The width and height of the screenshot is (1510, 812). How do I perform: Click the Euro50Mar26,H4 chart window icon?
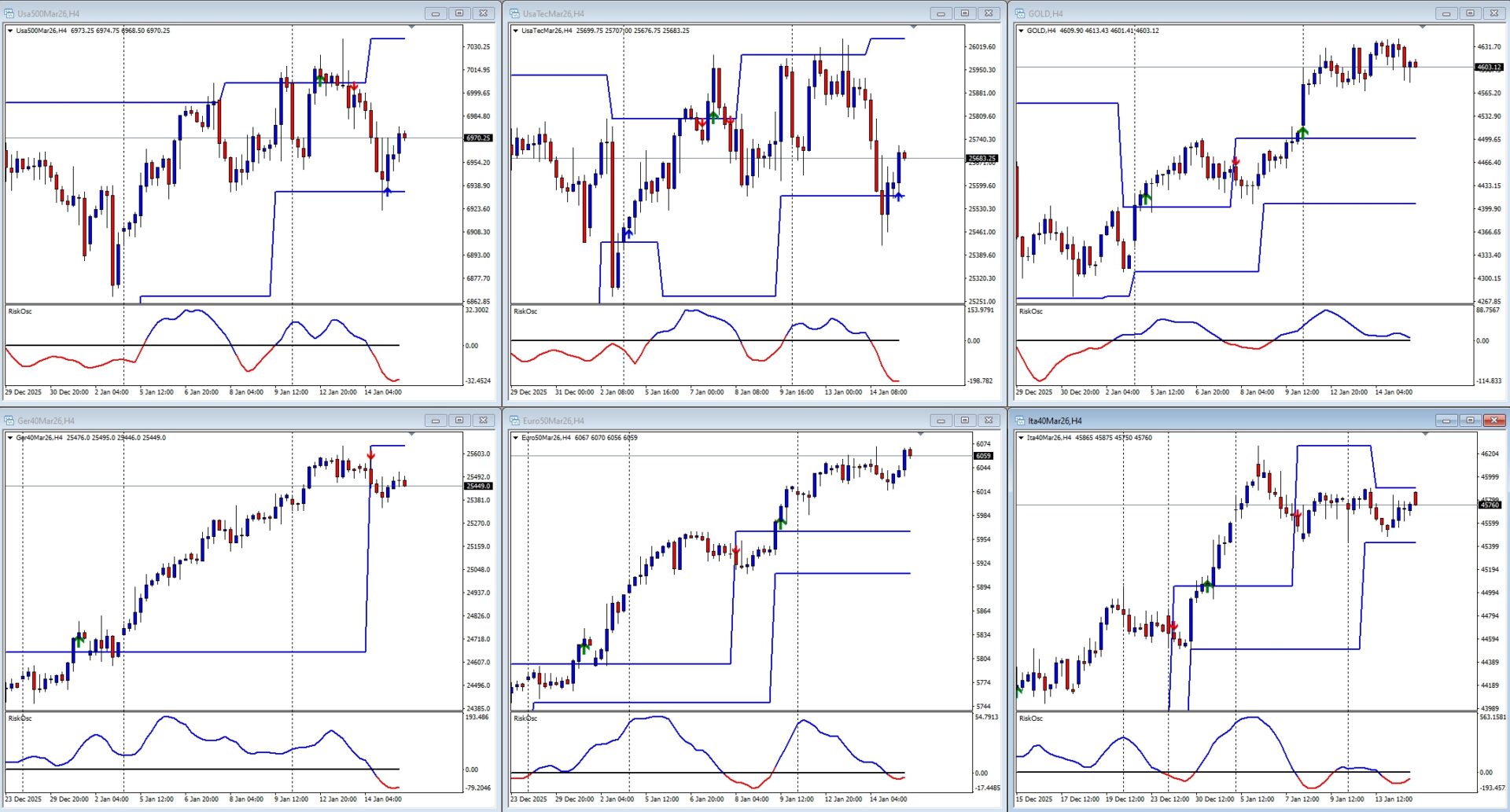tap(515, 421)
